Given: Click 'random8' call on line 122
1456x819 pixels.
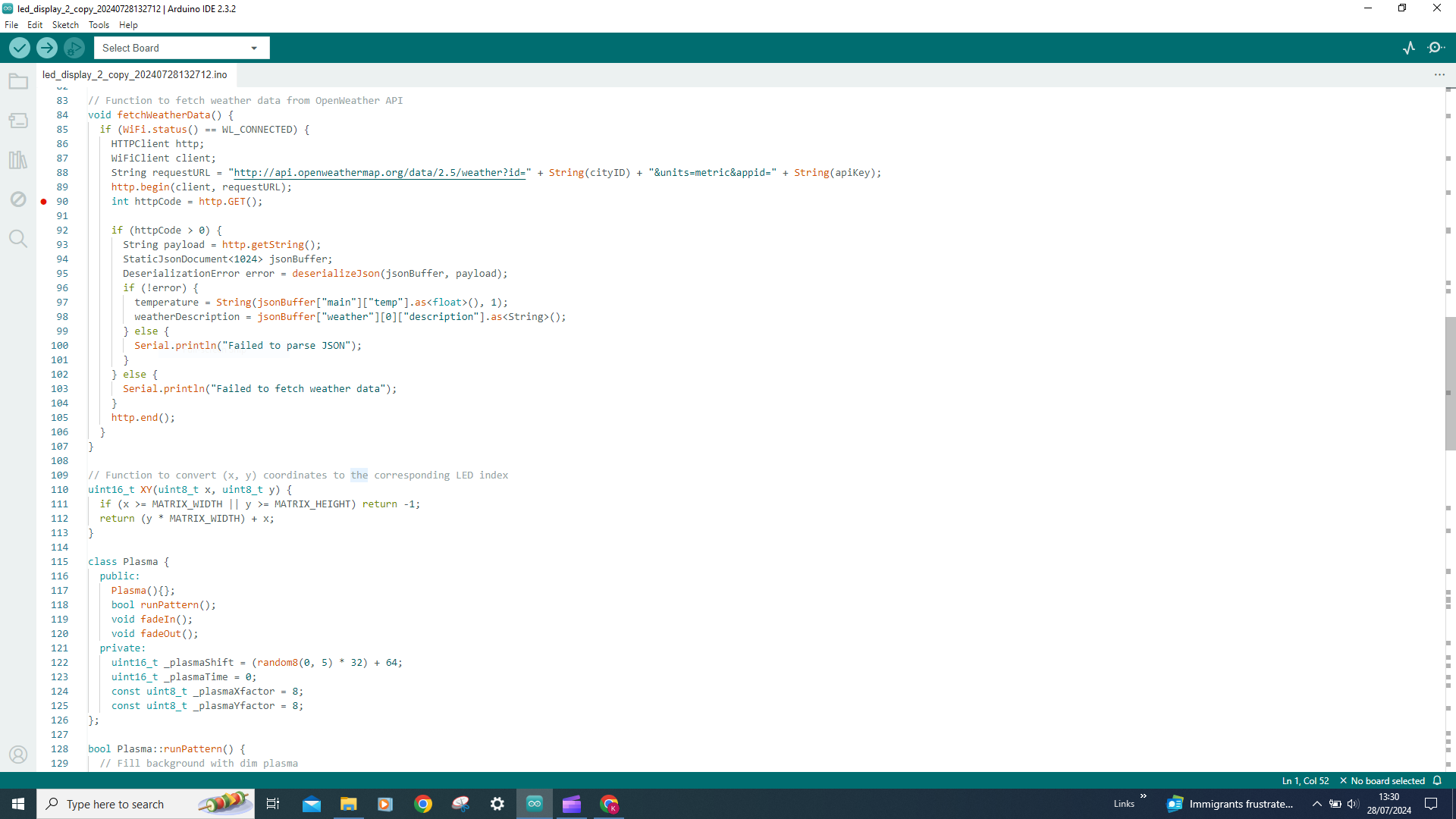Looking at the screenshot, I should [278, 663].
